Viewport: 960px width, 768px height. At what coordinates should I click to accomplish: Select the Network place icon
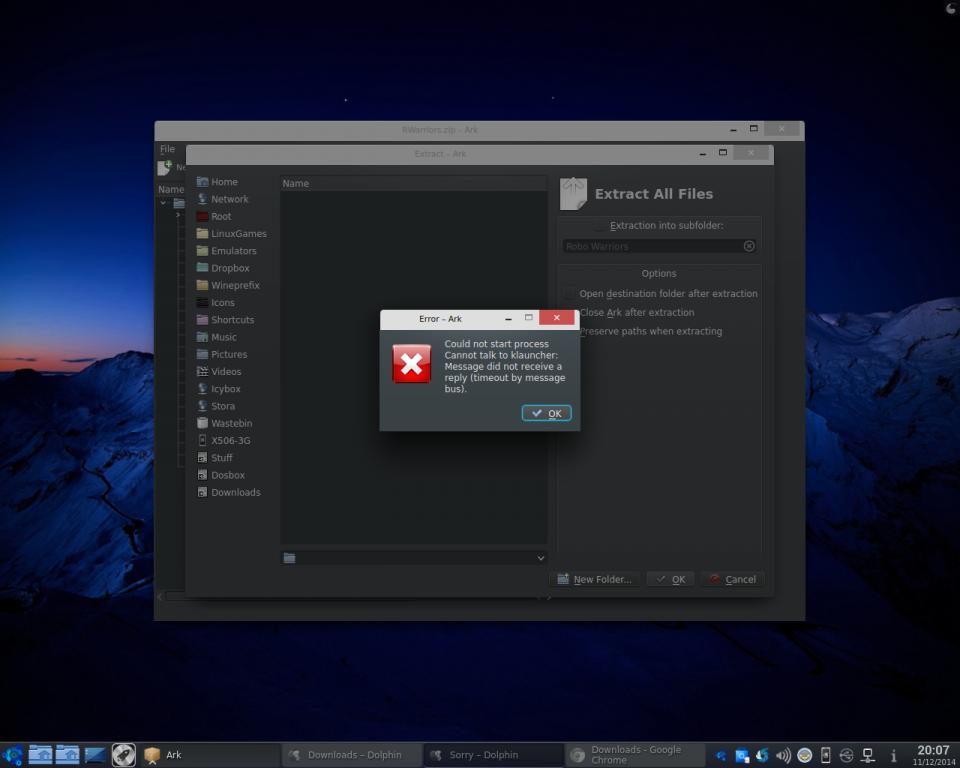point(203,199)
